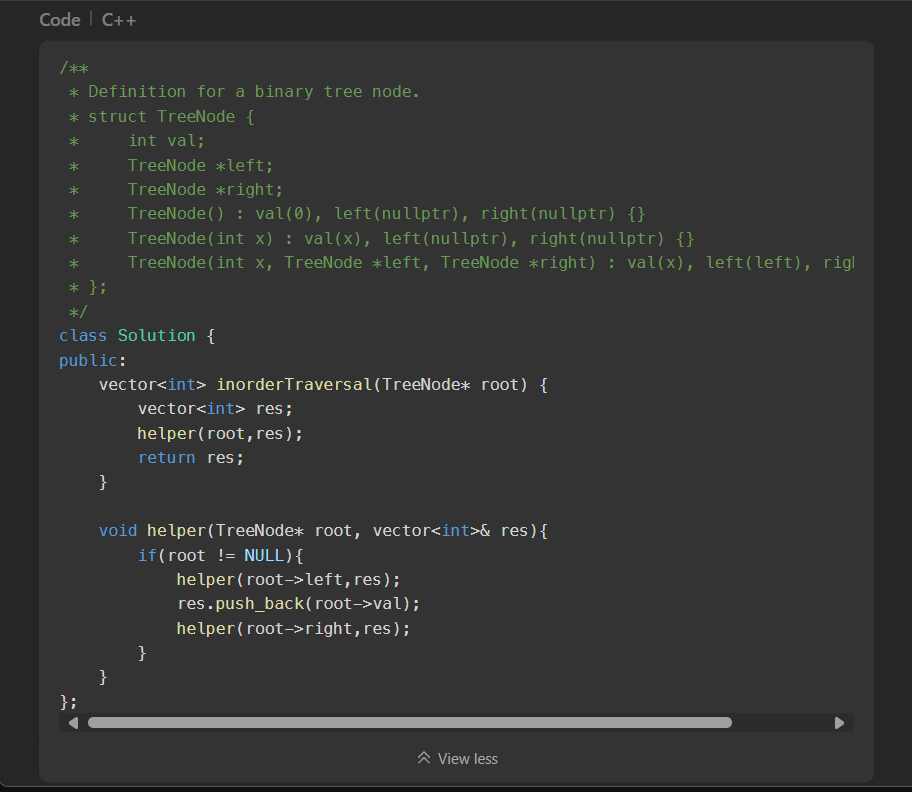Click the comment line 'struct TreeNode {'
Viewport: 912px width, 792px height.
point(171,116)
